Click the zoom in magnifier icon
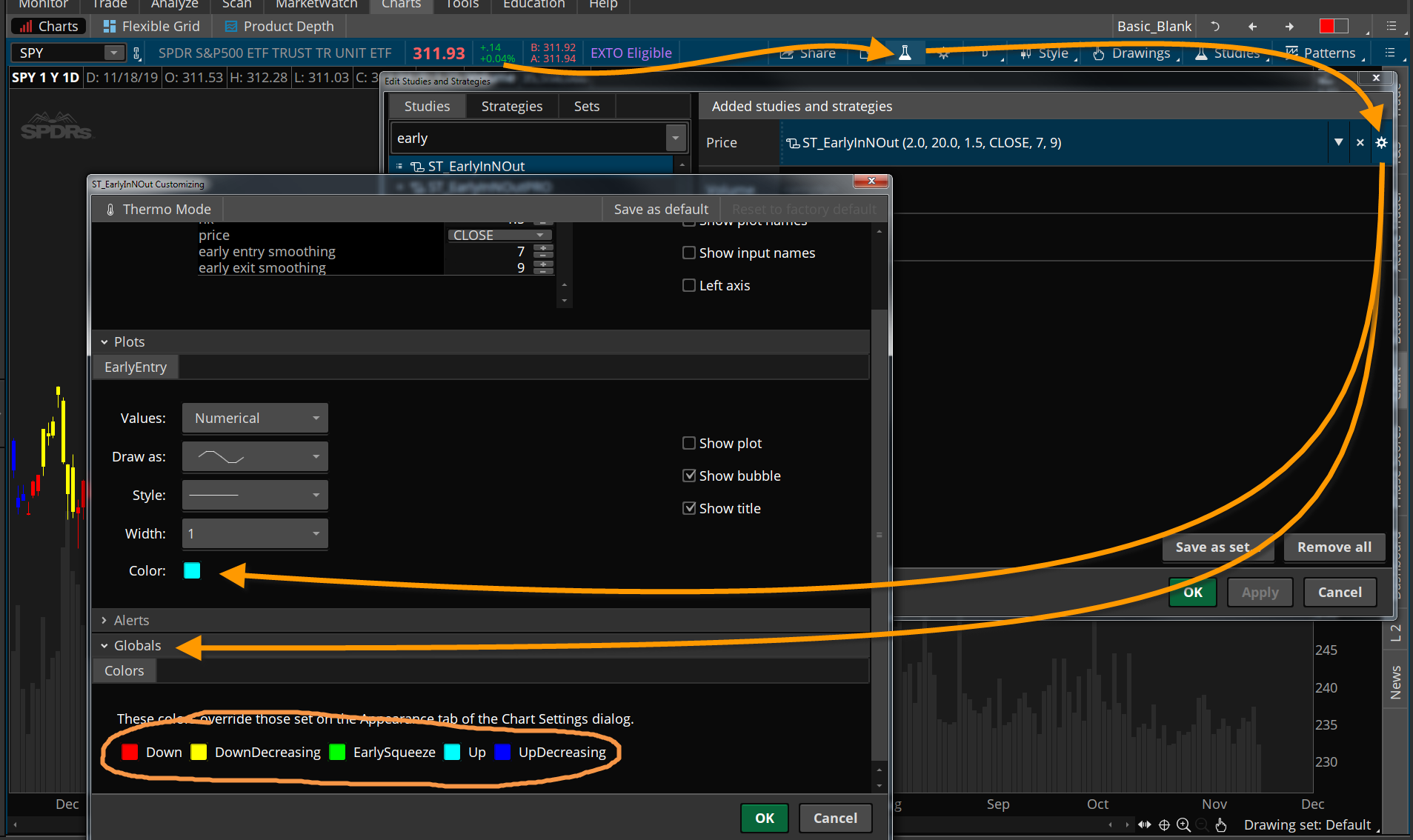 pos(1183,824)
